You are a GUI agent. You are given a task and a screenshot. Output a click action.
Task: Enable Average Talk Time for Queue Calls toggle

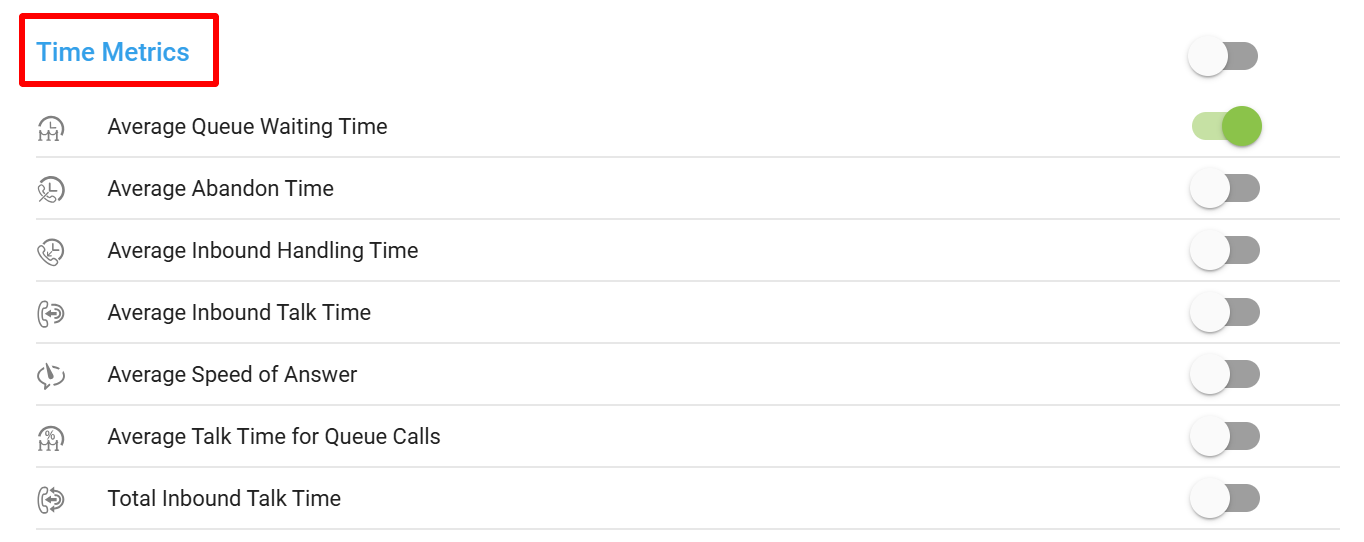click(x=1225, y=437)
